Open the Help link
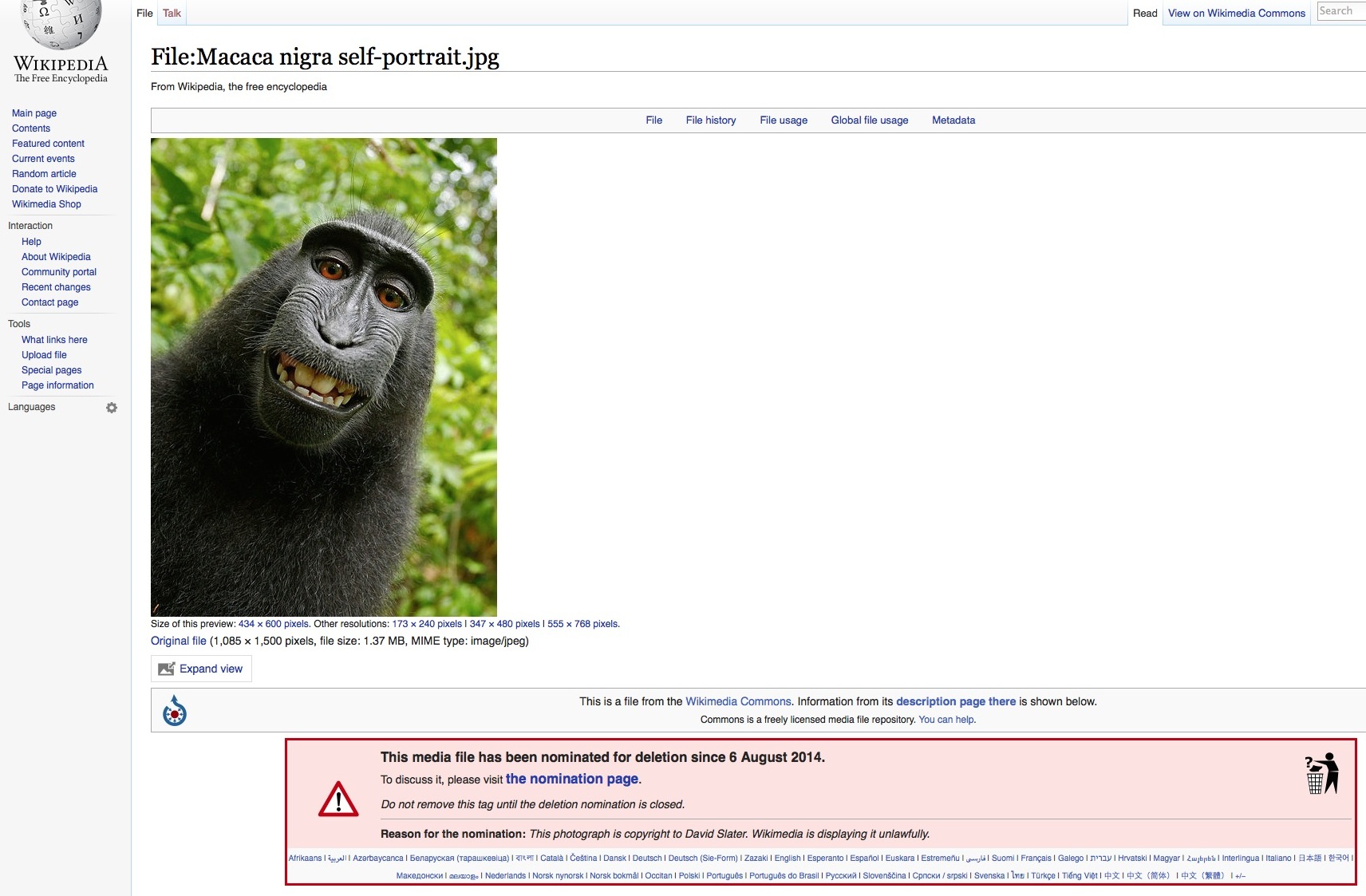 click(31, 242)
